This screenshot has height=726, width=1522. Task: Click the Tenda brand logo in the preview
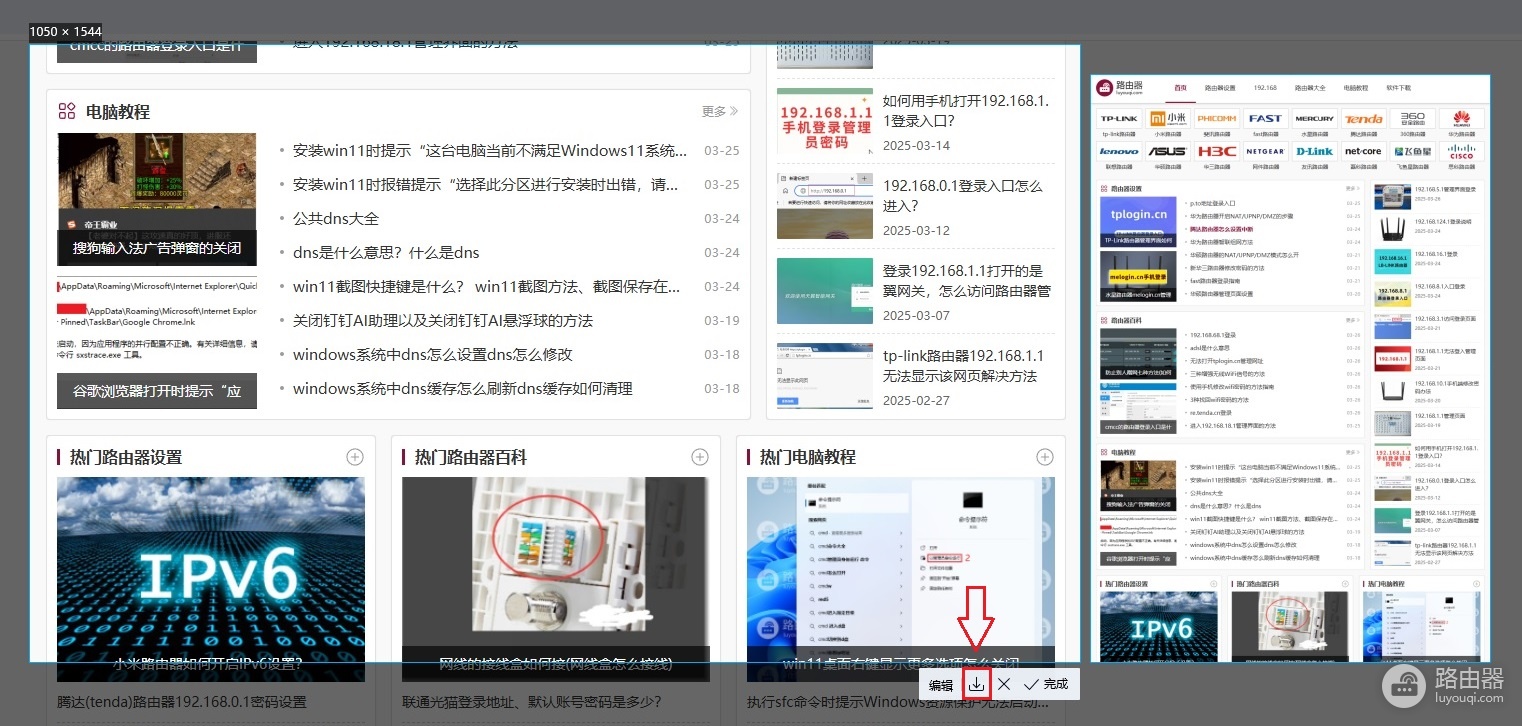pos(1363,118)
